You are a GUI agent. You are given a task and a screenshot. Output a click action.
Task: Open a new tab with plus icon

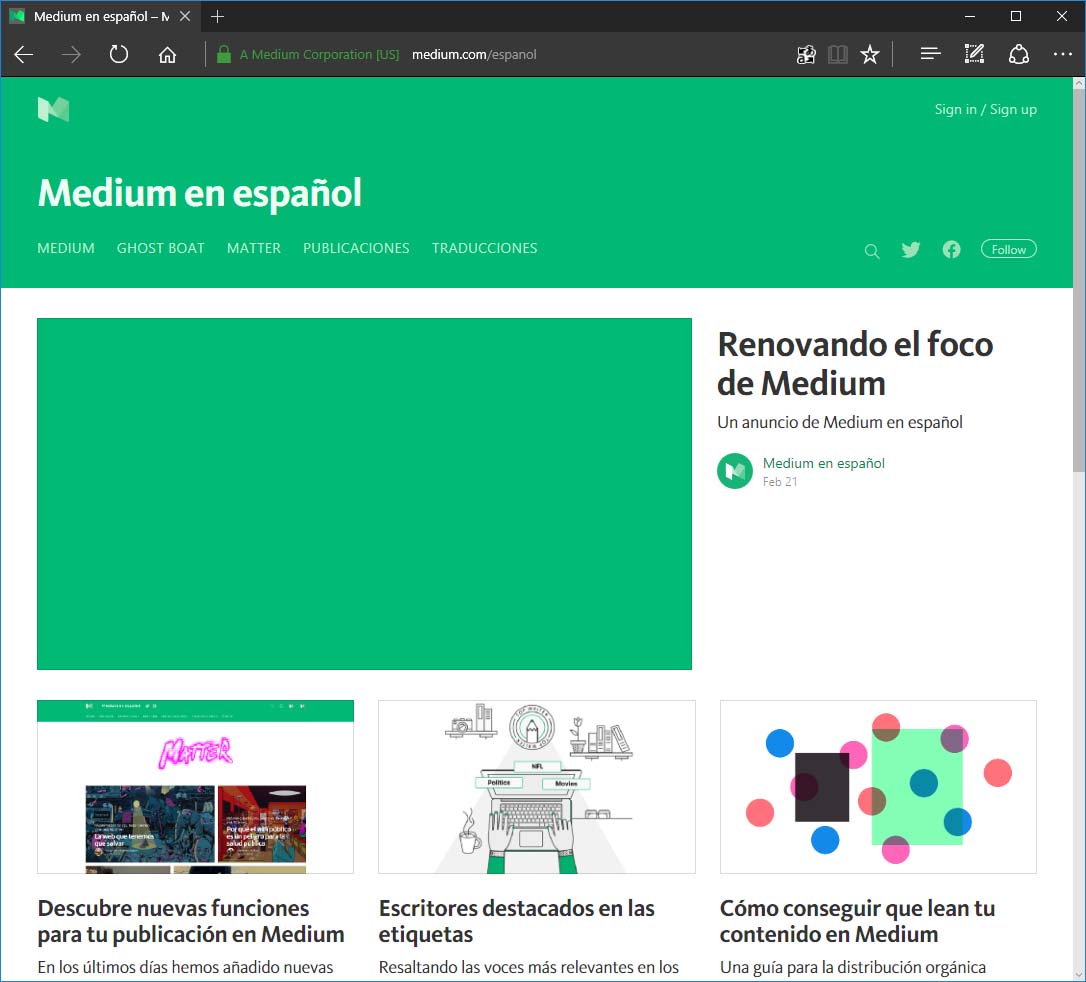(x=217, y=17)
